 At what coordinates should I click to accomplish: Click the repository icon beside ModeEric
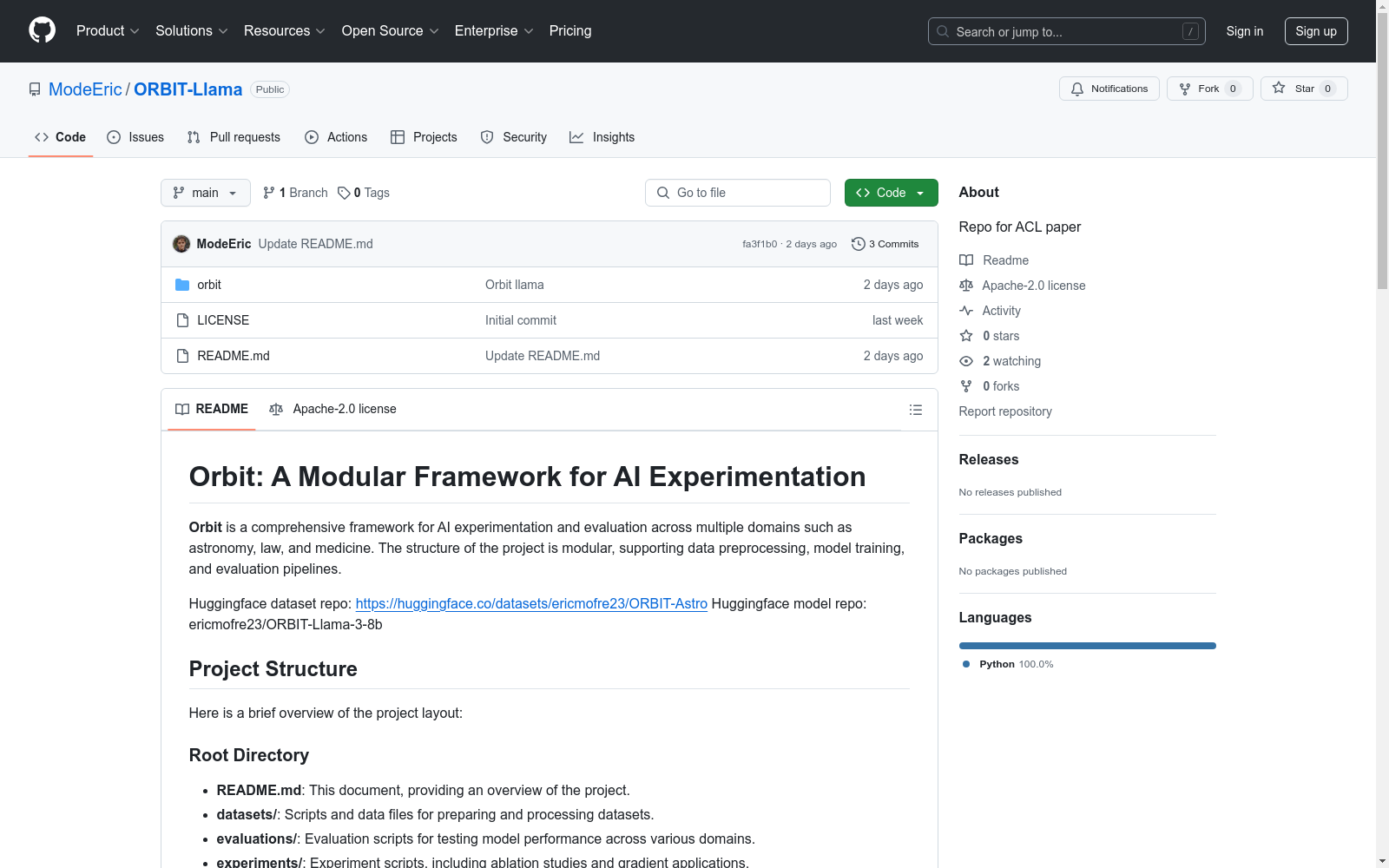pyautogui.click(x=35, y=89)
